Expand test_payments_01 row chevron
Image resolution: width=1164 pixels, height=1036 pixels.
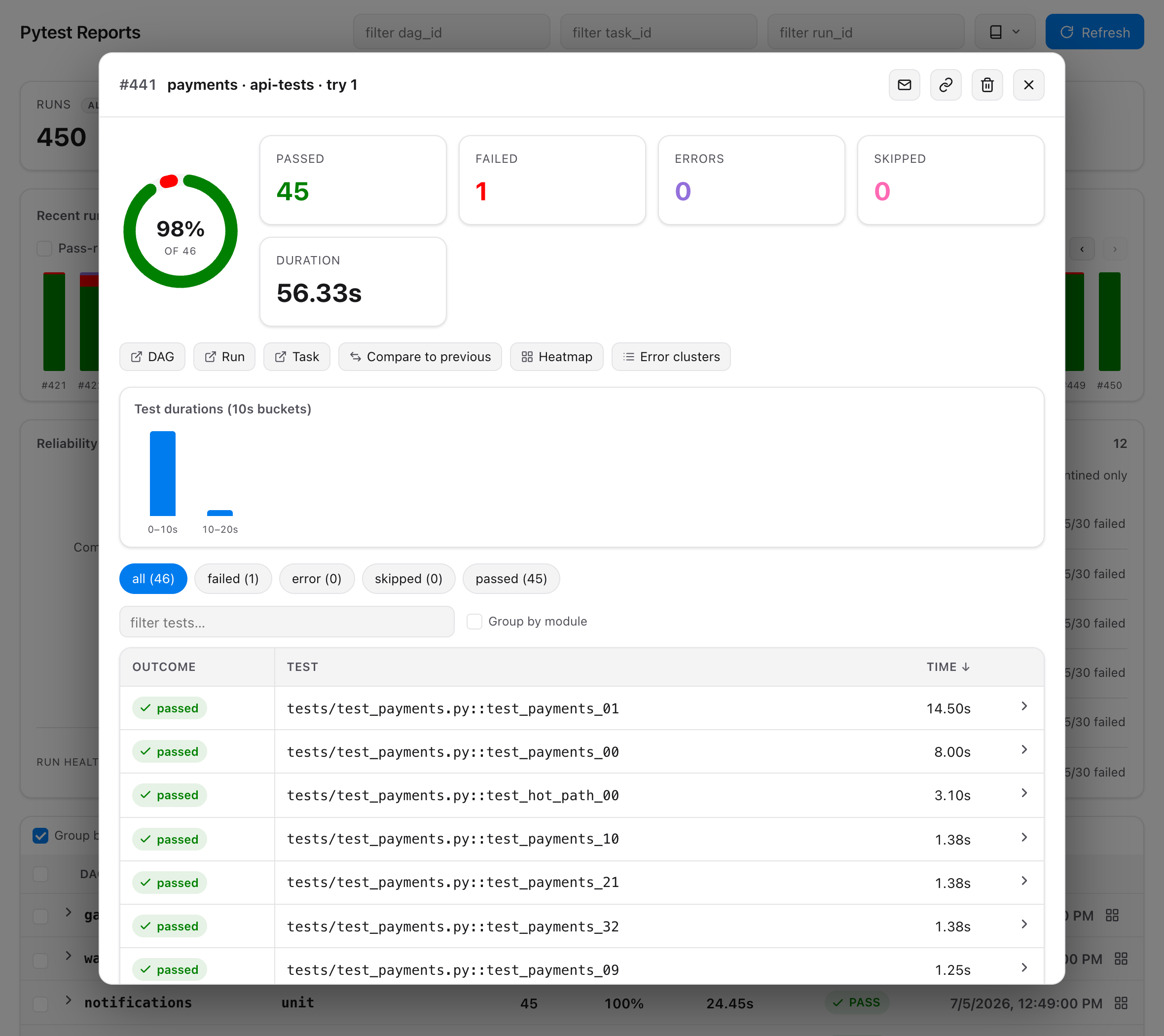point(1024,706)
